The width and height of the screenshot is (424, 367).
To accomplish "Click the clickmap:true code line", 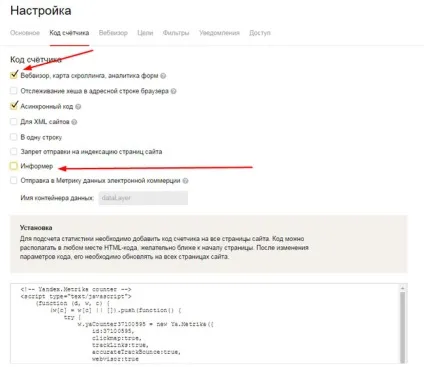I will [117, 338].
